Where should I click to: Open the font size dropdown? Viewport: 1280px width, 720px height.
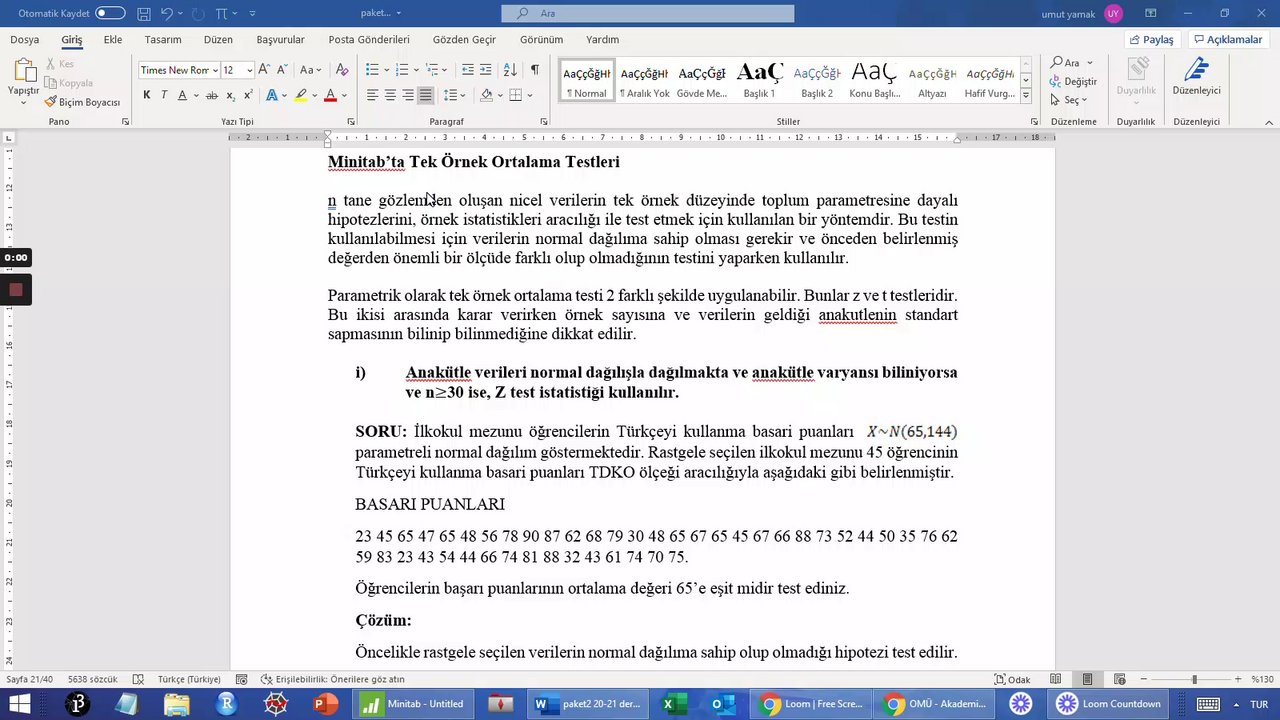249,70
